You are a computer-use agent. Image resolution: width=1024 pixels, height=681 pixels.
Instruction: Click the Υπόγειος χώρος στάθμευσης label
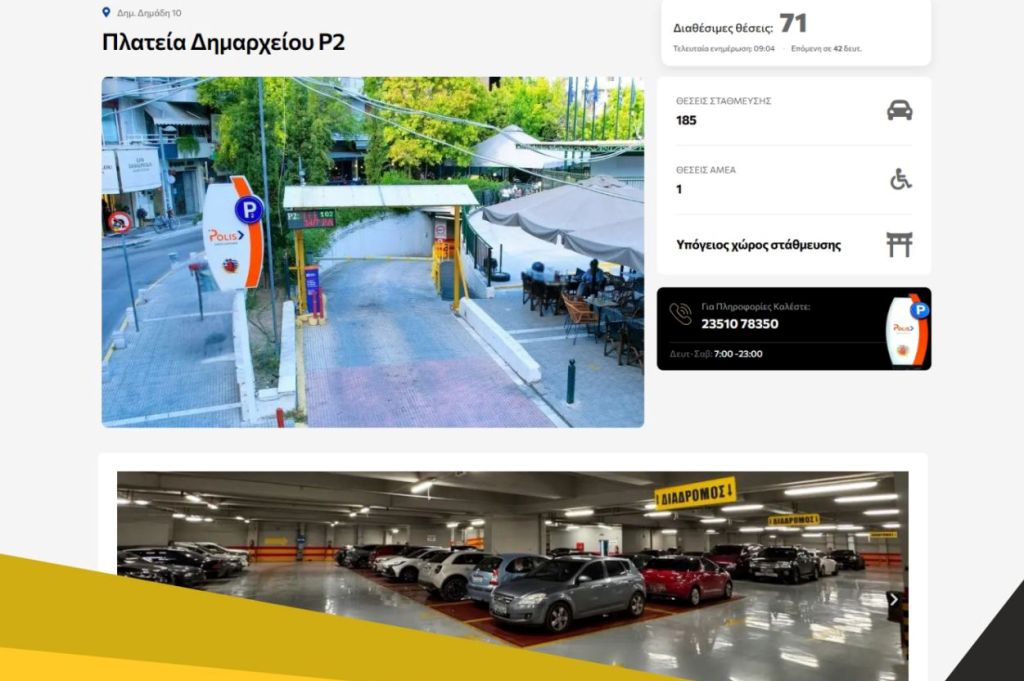[758, 245]
